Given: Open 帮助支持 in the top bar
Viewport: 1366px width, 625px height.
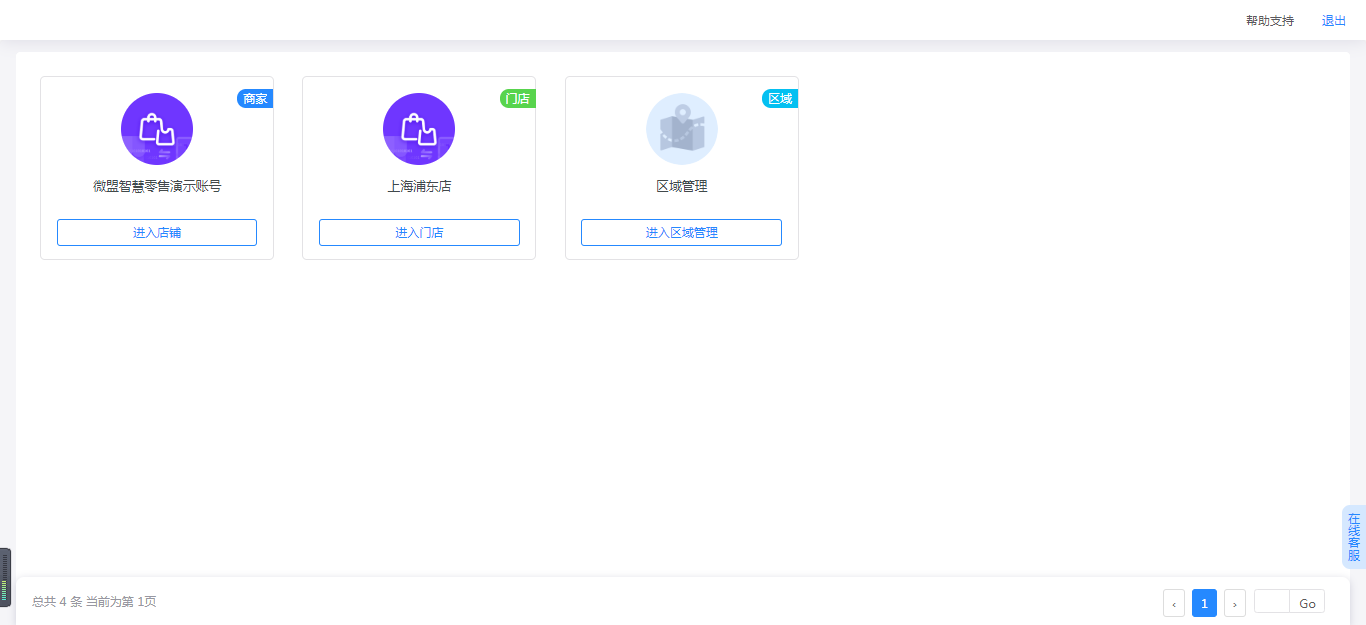Looking at the screenshot, I should click(x=1270, y=21).
